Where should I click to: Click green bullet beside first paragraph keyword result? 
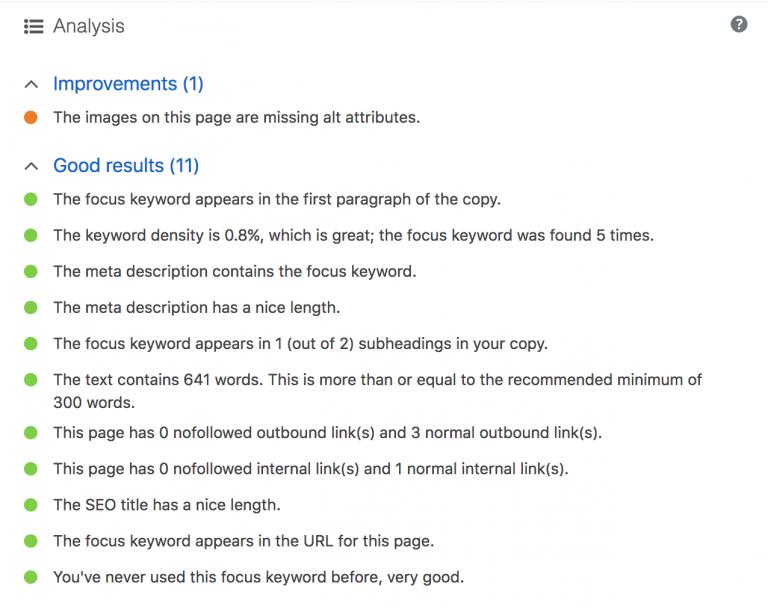(x=31, y=199)
